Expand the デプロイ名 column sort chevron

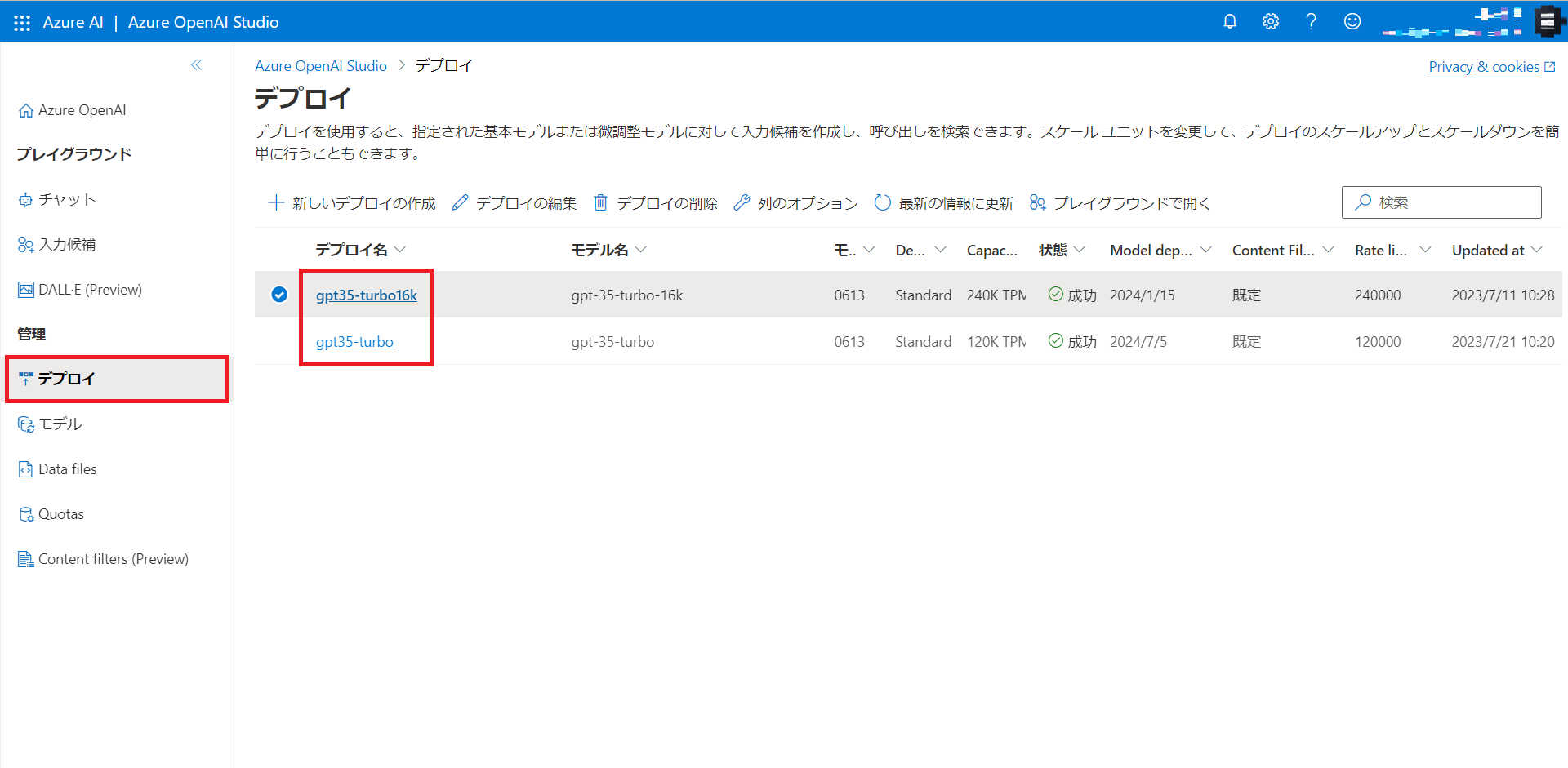[400, 250]
